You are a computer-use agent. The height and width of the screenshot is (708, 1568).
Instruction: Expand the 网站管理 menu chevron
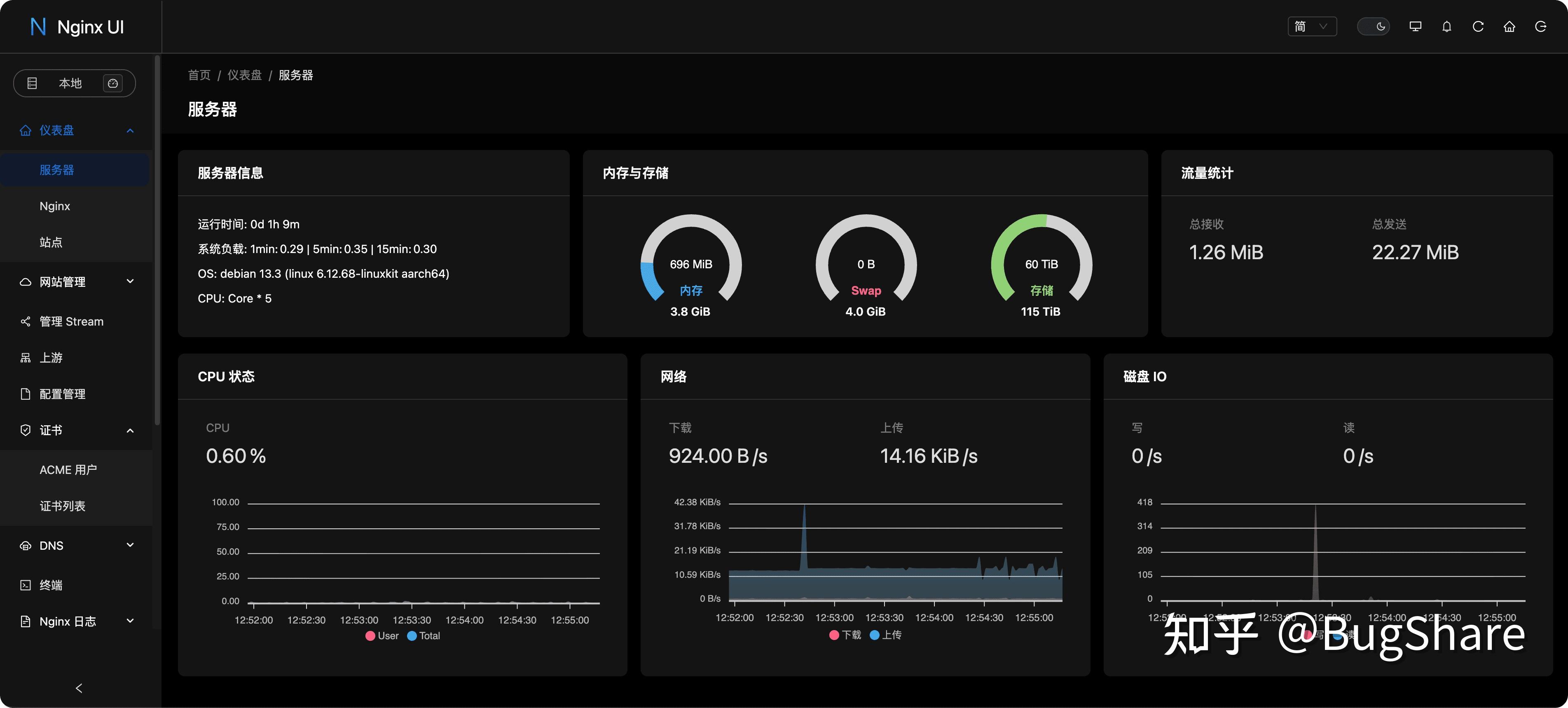coord(130,281)
